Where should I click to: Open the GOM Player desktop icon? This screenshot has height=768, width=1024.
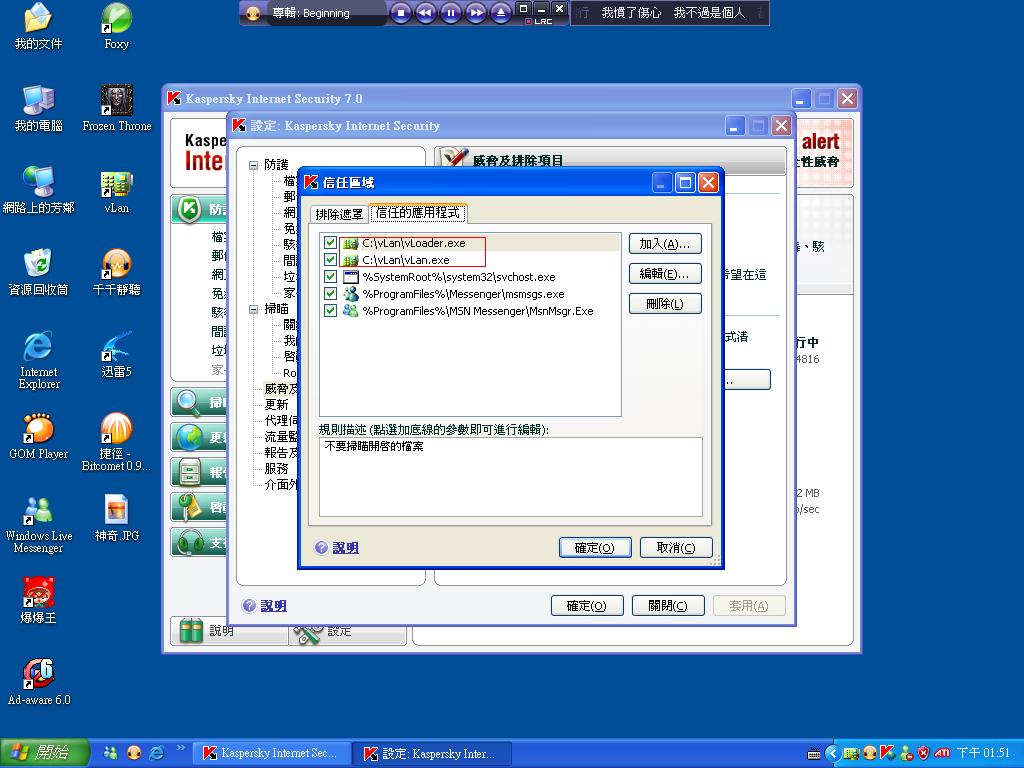38,429
